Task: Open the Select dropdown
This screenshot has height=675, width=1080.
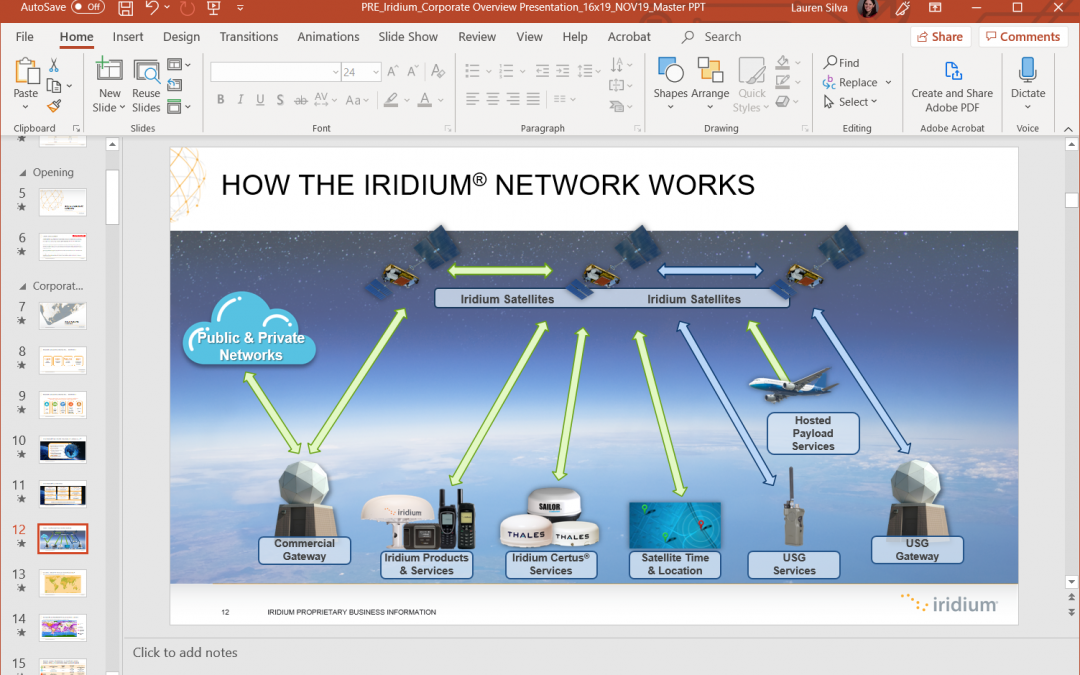Action: pyautogui.click(x=858, y=102)
